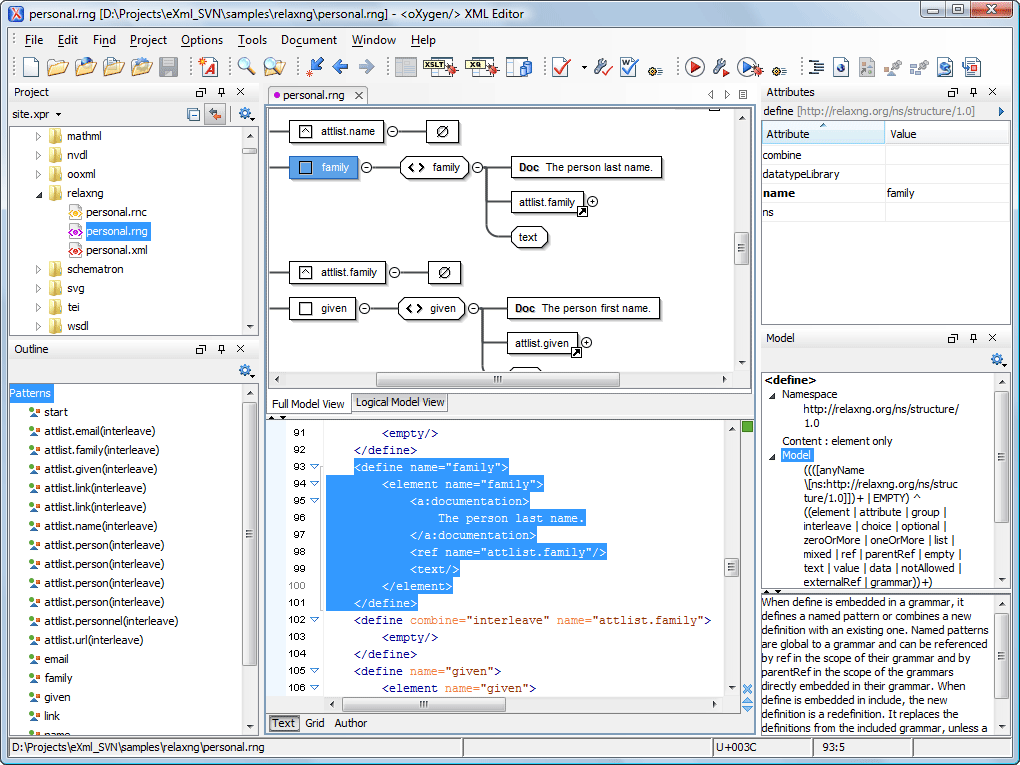Image resolution: width=1020 pixels, height=765 pixels.
Task: Open the Document menu
Action: (x=309, y=40)
